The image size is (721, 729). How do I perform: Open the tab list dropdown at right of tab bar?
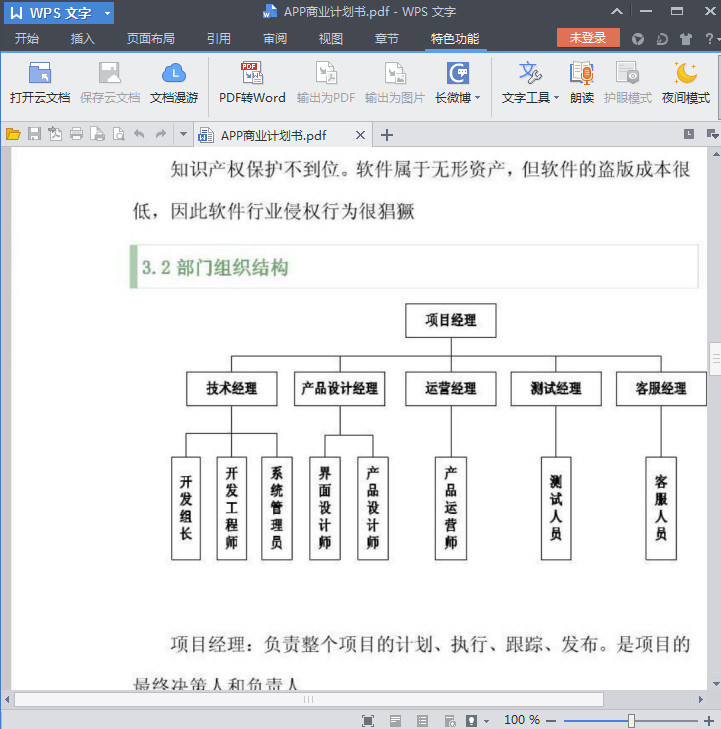[712, 134]
